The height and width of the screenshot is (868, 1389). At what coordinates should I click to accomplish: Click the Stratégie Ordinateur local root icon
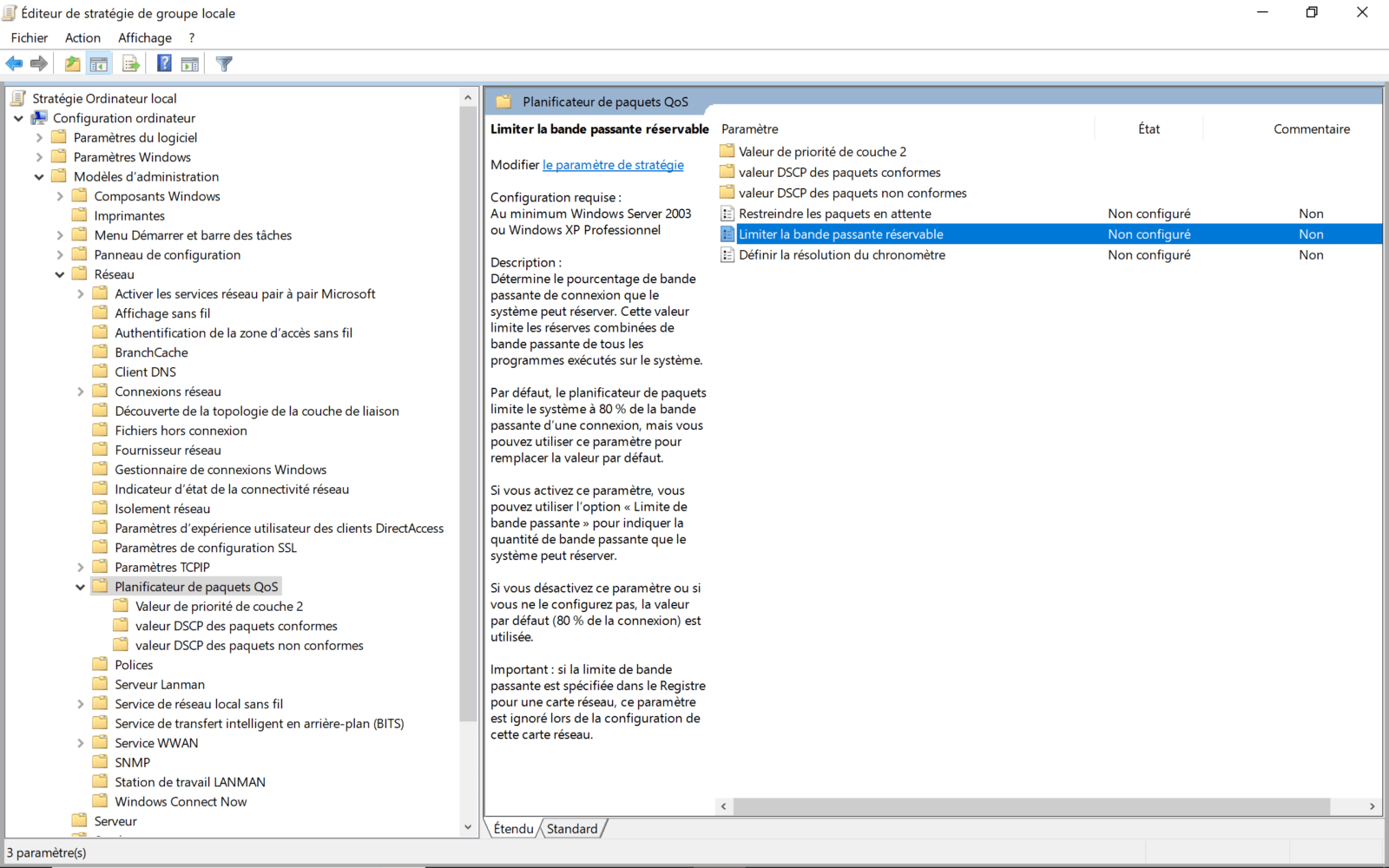(19, 98)
